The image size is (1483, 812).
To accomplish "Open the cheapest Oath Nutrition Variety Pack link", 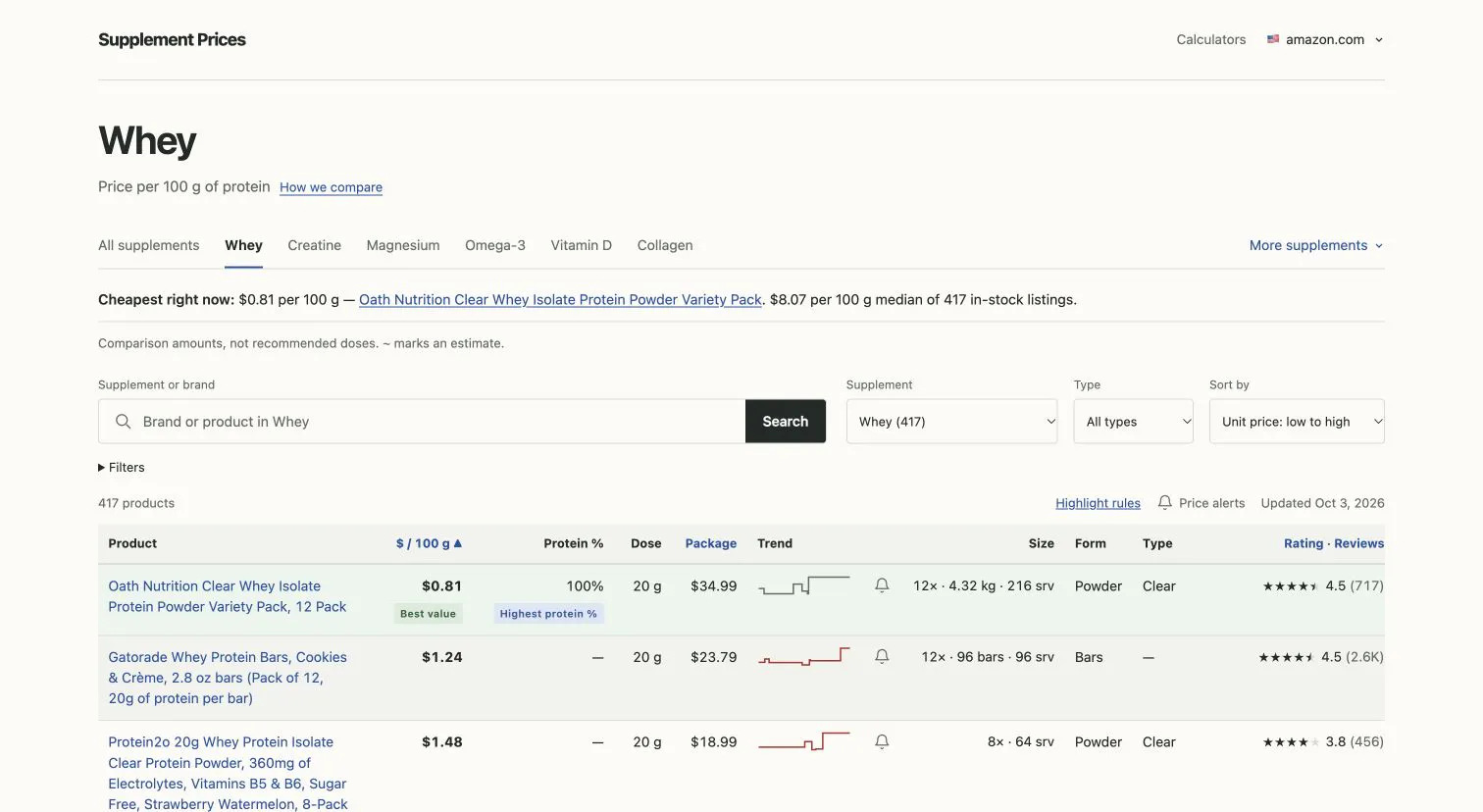I will [x=560, y=300].
